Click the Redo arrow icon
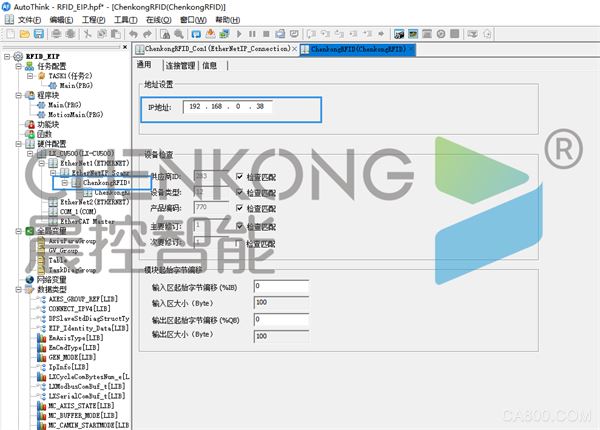 coord(147,34)
